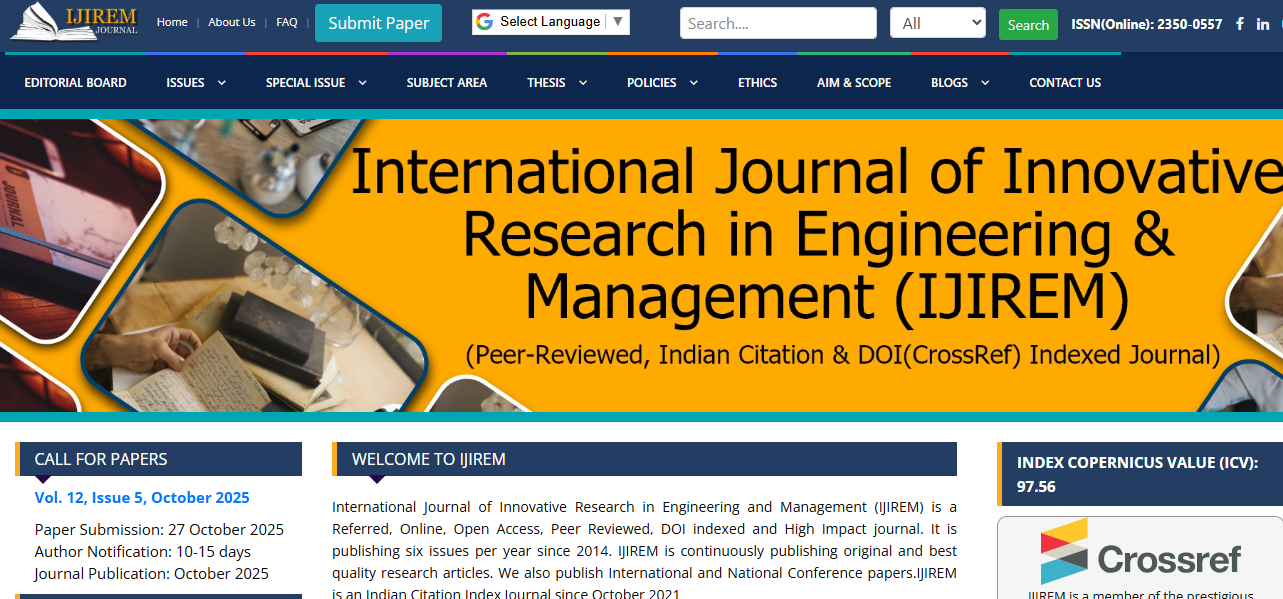Open the Blogs dropdown menu
Viewport: 1283px width, 599px height.
(x=959, y=83)
